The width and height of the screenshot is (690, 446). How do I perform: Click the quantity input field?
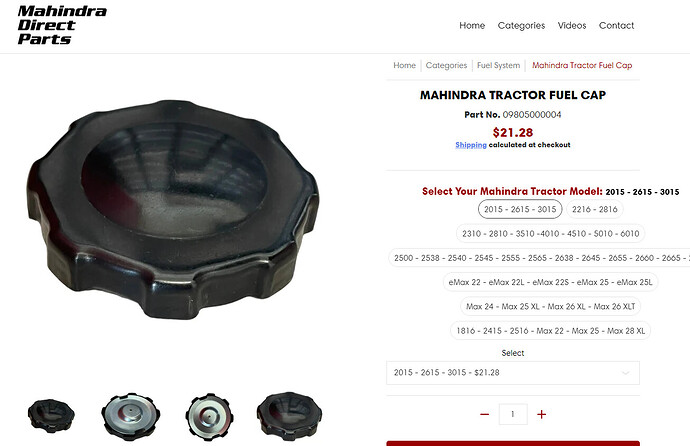[x=513, y=414]
